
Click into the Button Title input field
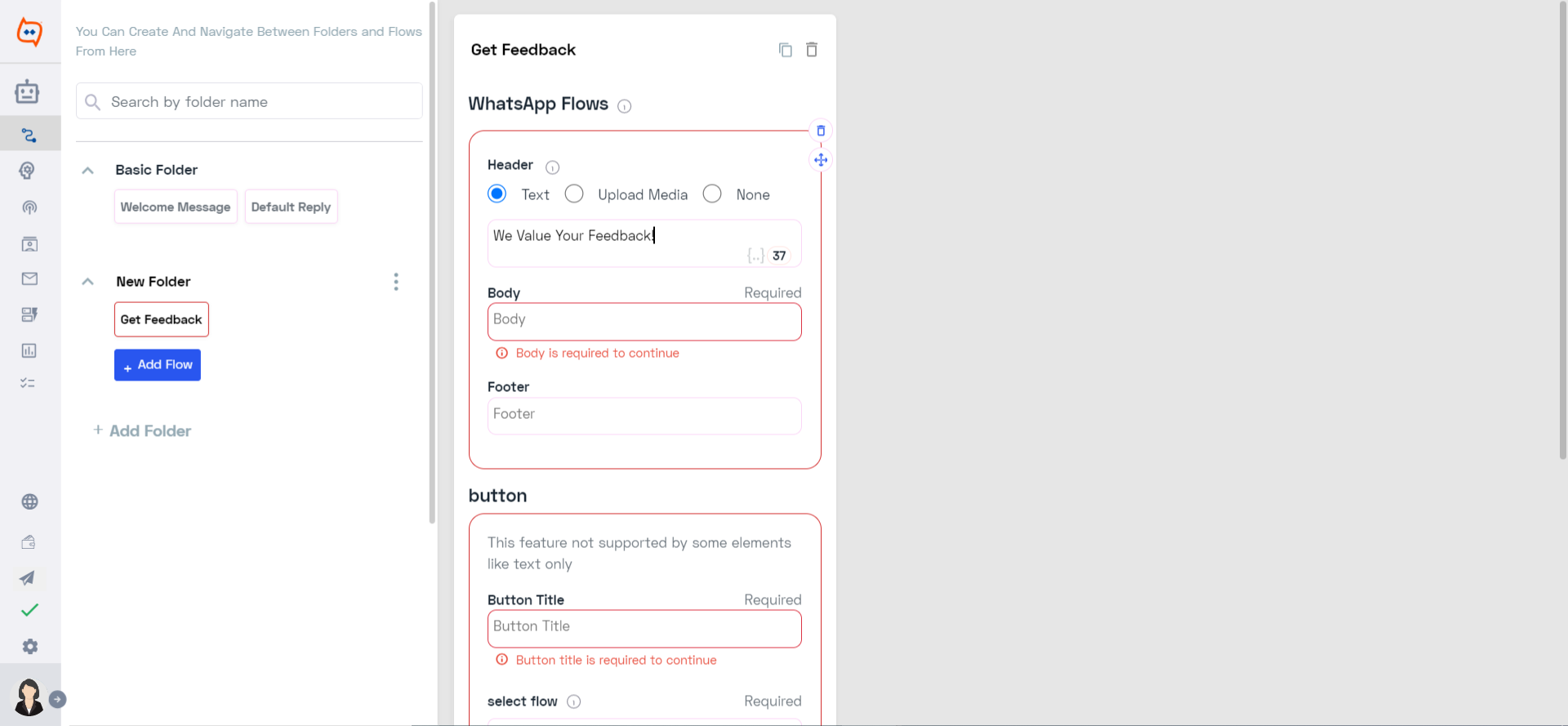coord(644,629)
